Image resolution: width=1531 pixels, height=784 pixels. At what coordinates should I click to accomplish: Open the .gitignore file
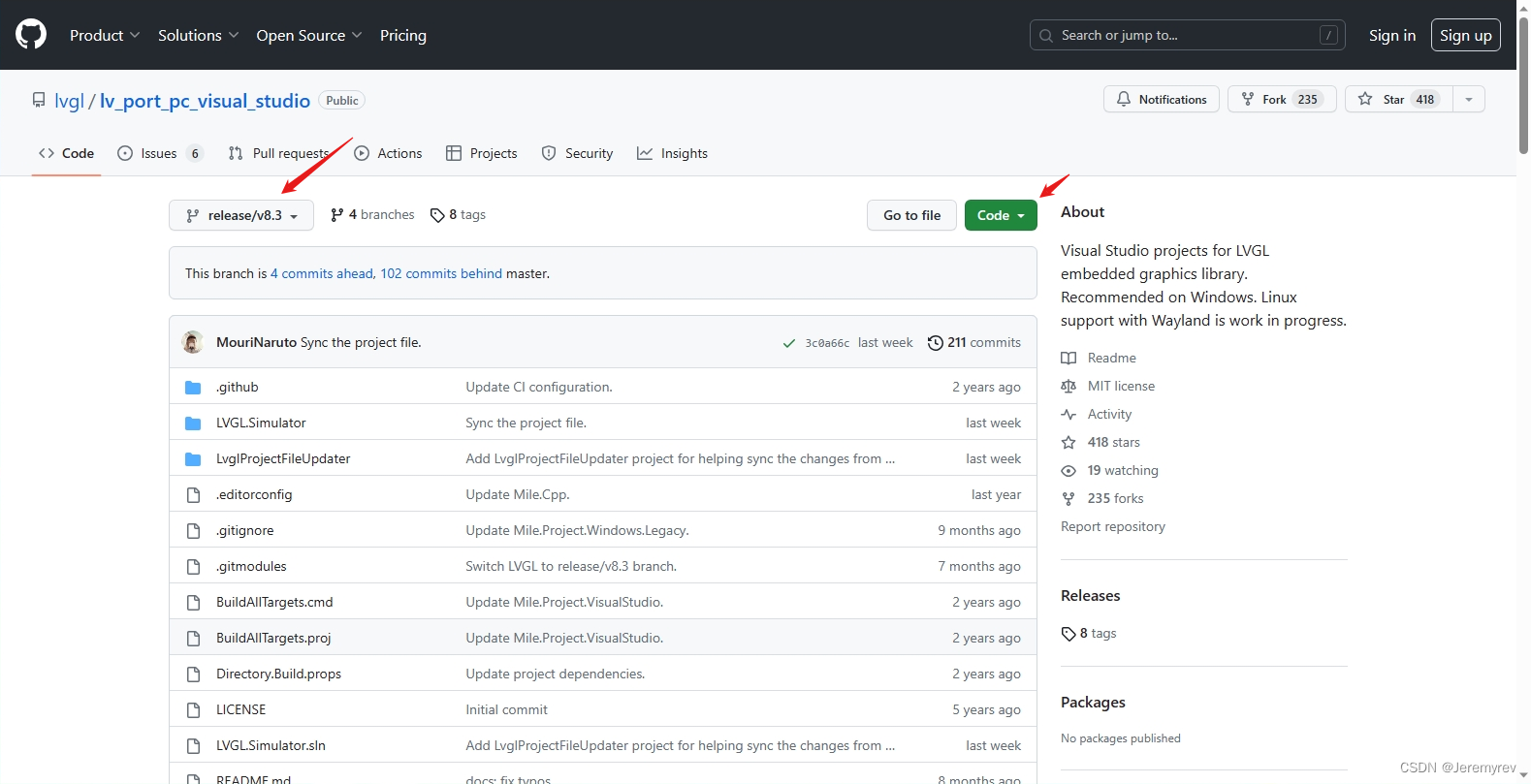click(x=245, y=530)
